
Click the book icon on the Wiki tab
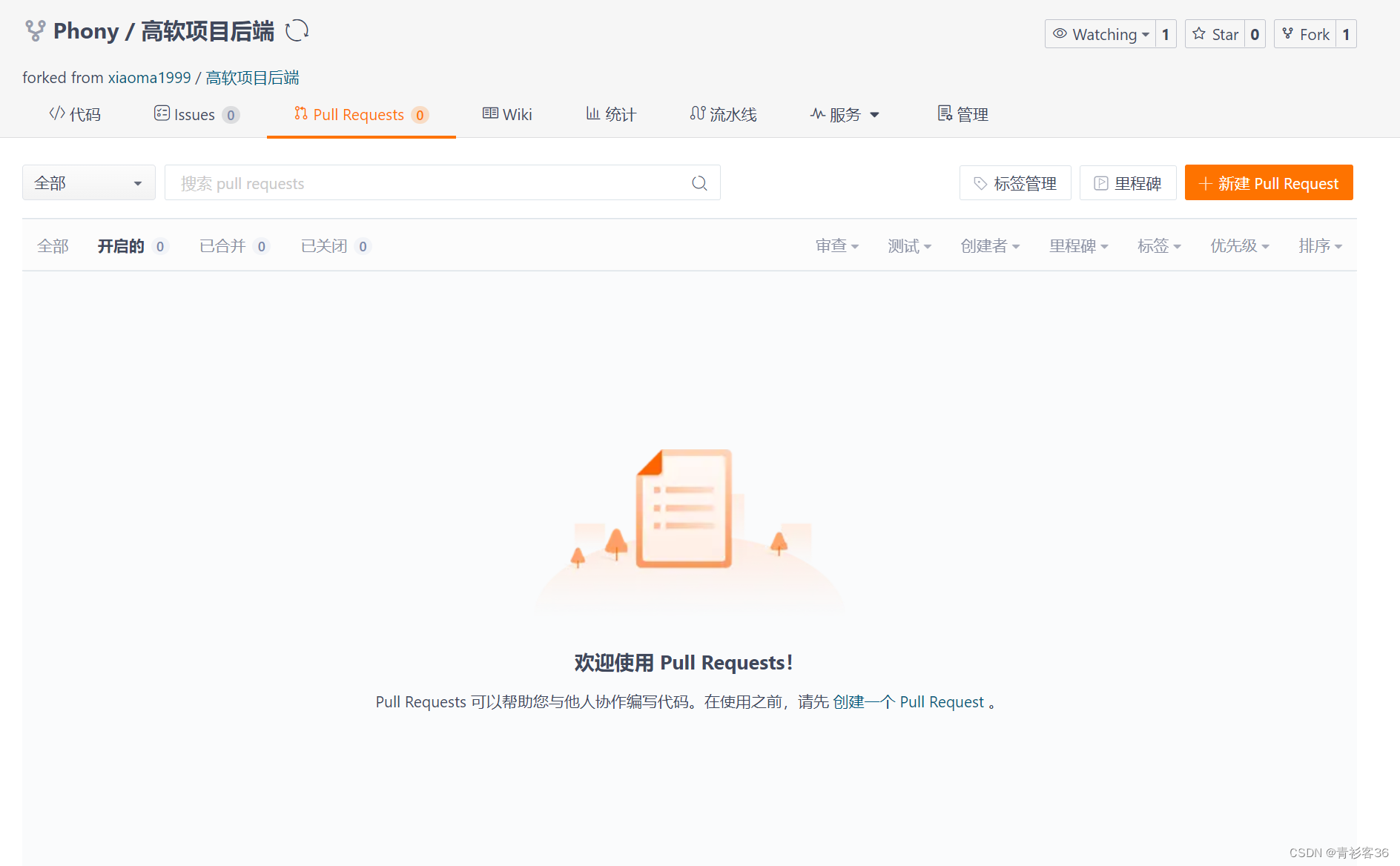[x=490, y=113]
